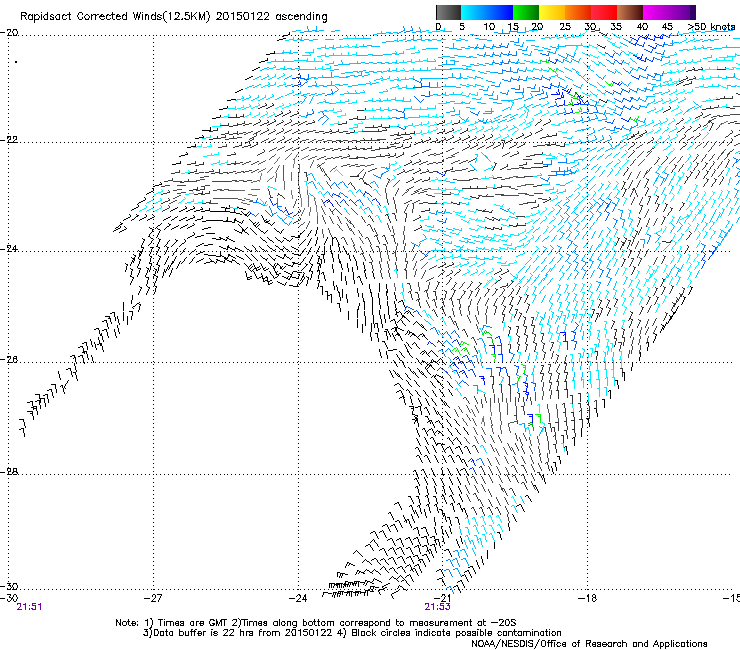This screenshot has height=650, width=740.
Task: Click the yellow 20-25 knots legend segment
Action: (552, 12)
